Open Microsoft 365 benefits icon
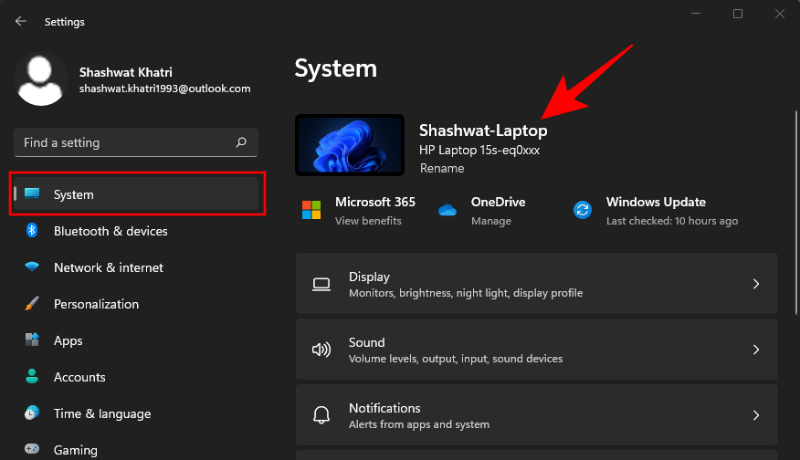This screenshot has height=460, width=800. 312,210
